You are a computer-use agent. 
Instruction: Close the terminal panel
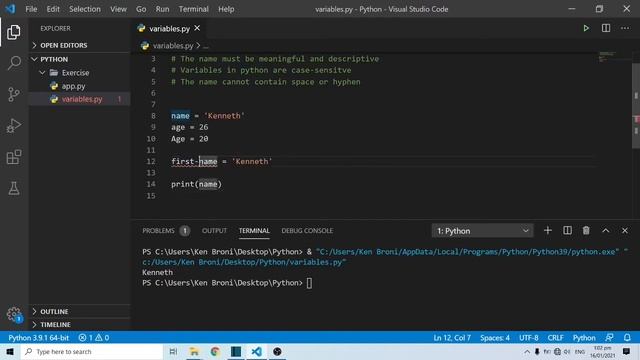(625, 231)
